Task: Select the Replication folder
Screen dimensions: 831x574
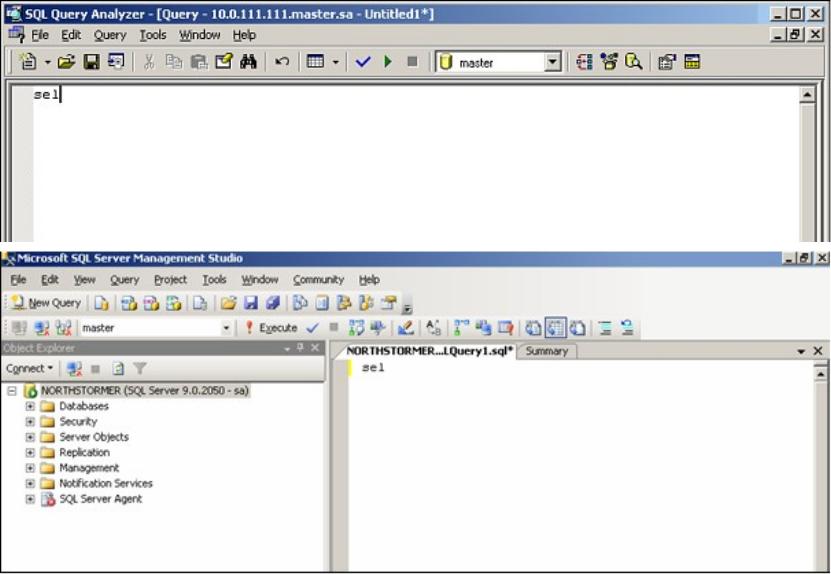Action: 84,453
